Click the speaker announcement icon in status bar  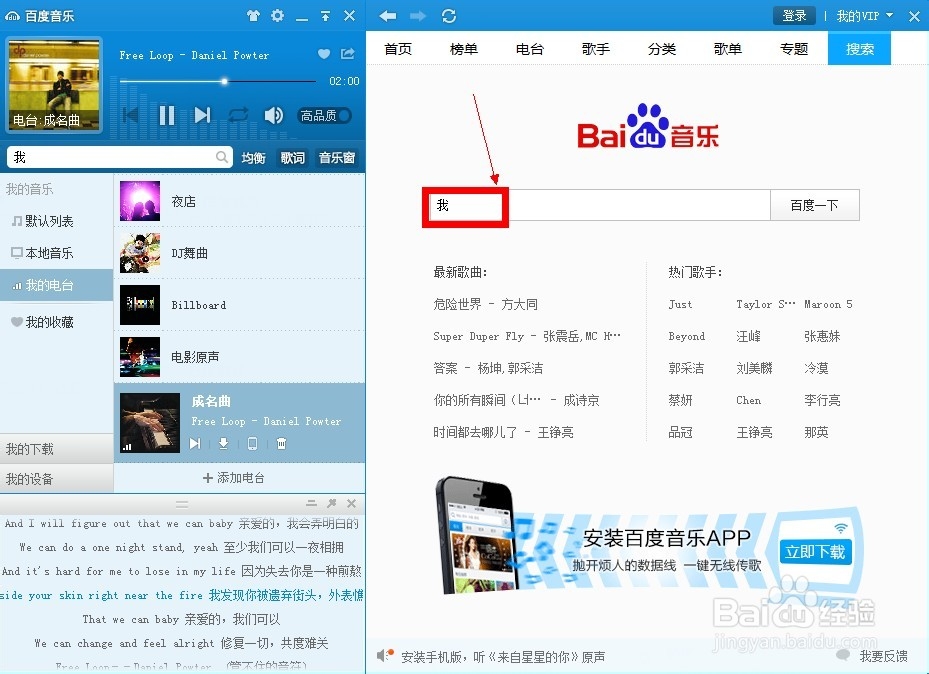pos(385,655)
